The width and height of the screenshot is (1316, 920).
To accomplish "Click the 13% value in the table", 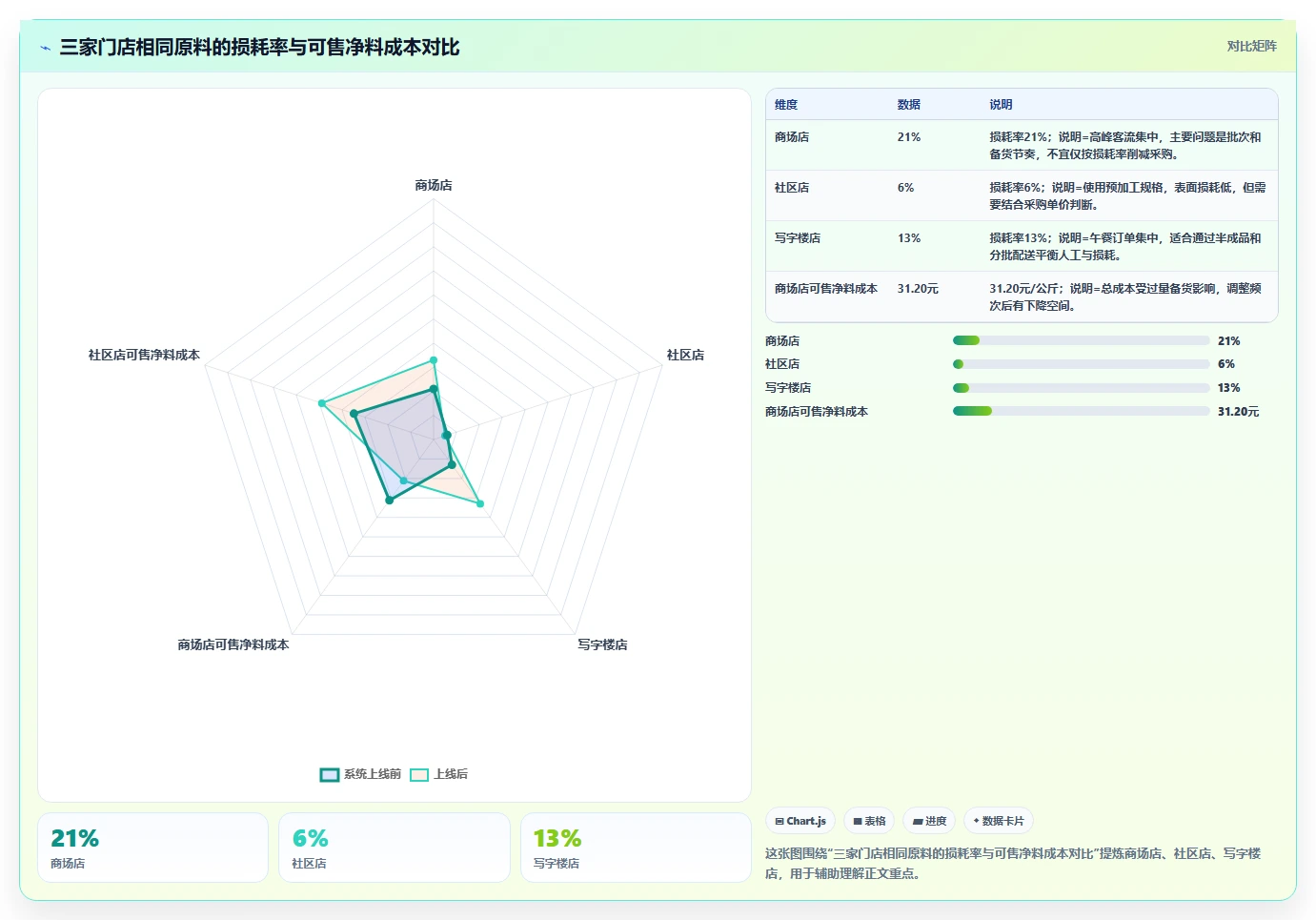I will [908, 238].
